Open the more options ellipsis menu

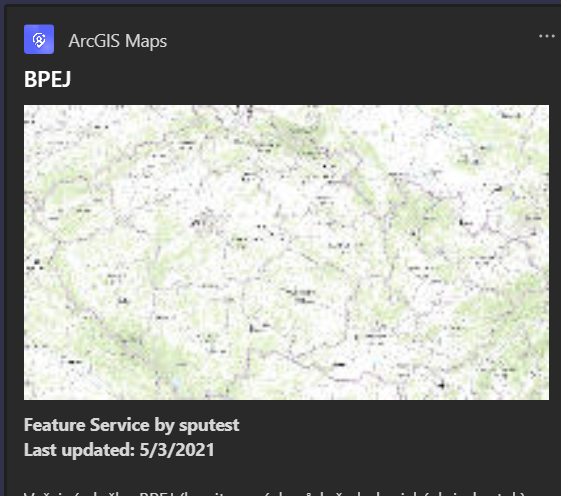tap(547, 36)
